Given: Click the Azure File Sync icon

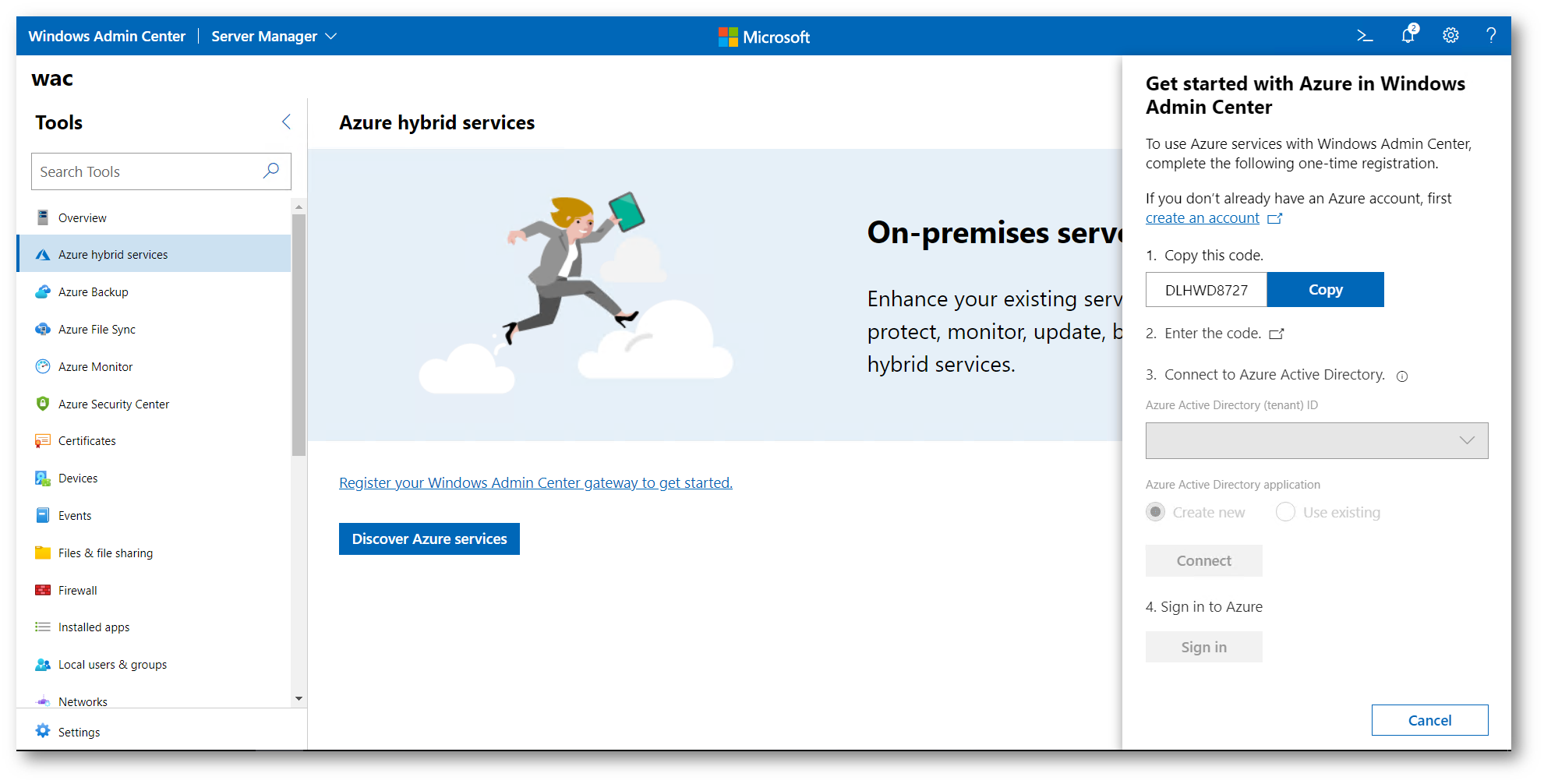Looking at the screenshot, I should 43,330.
